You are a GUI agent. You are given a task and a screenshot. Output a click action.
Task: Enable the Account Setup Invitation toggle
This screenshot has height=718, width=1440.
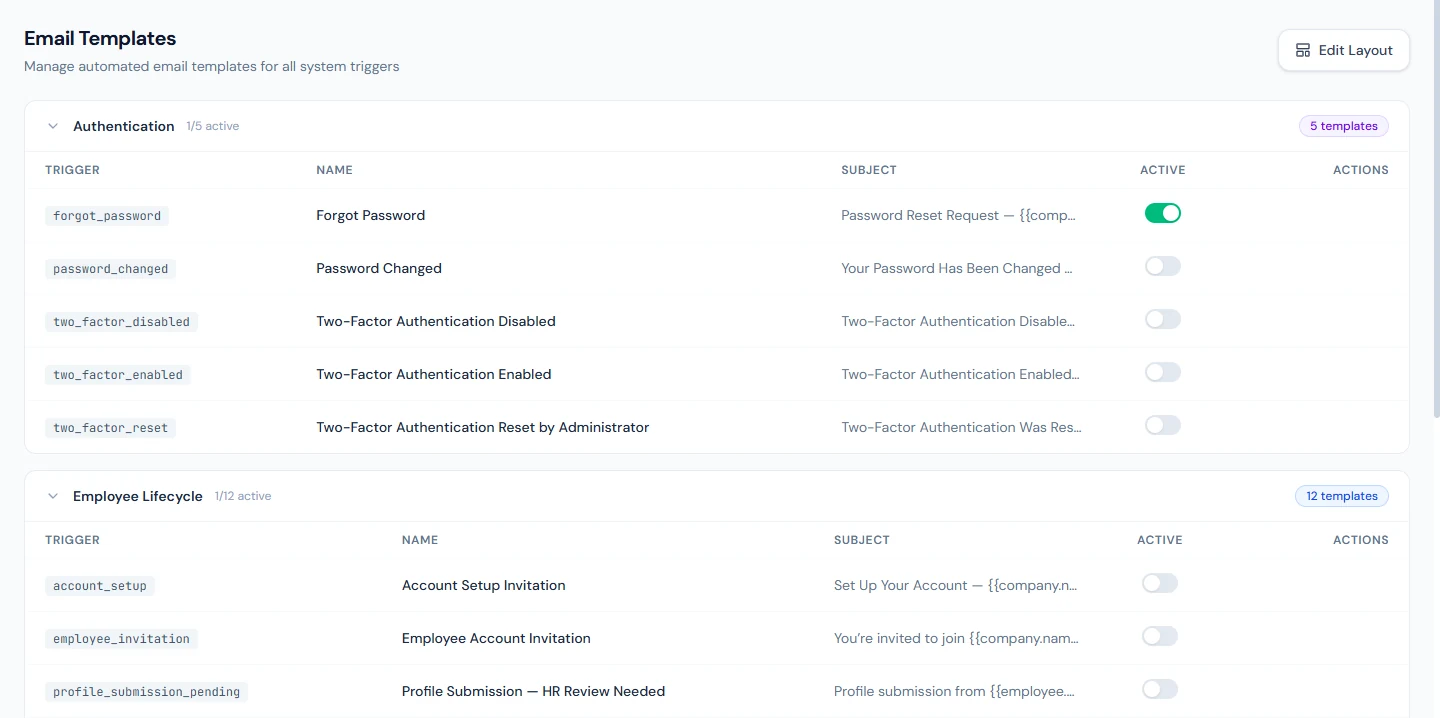(x=1160, y=583)
